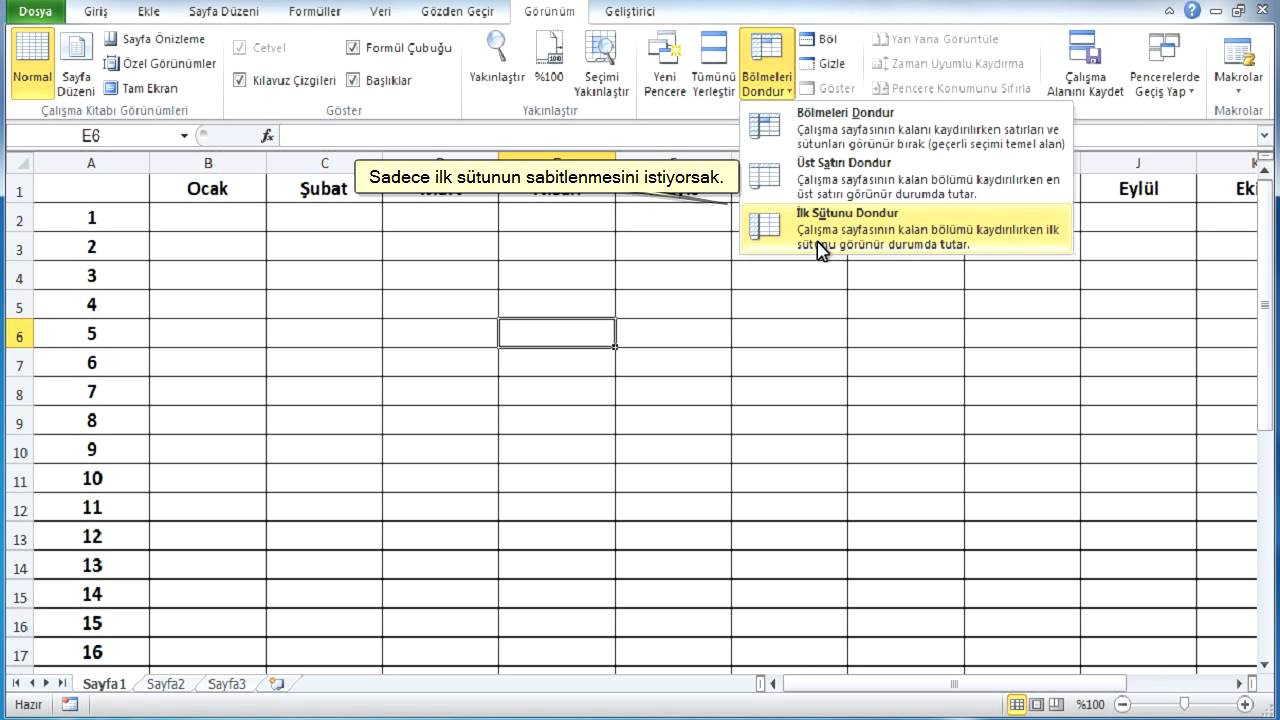1280x720 pixels.
Task: Select the Normal workbook view
Action: click(x=32, y=62)
